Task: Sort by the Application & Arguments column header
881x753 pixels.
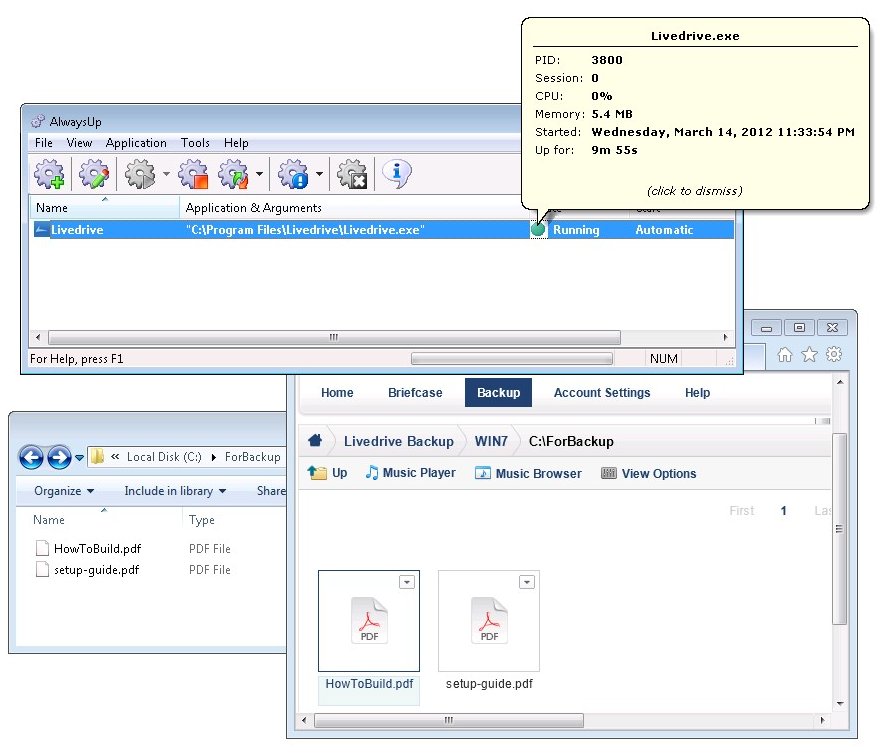Action: (x=354, y=208)
